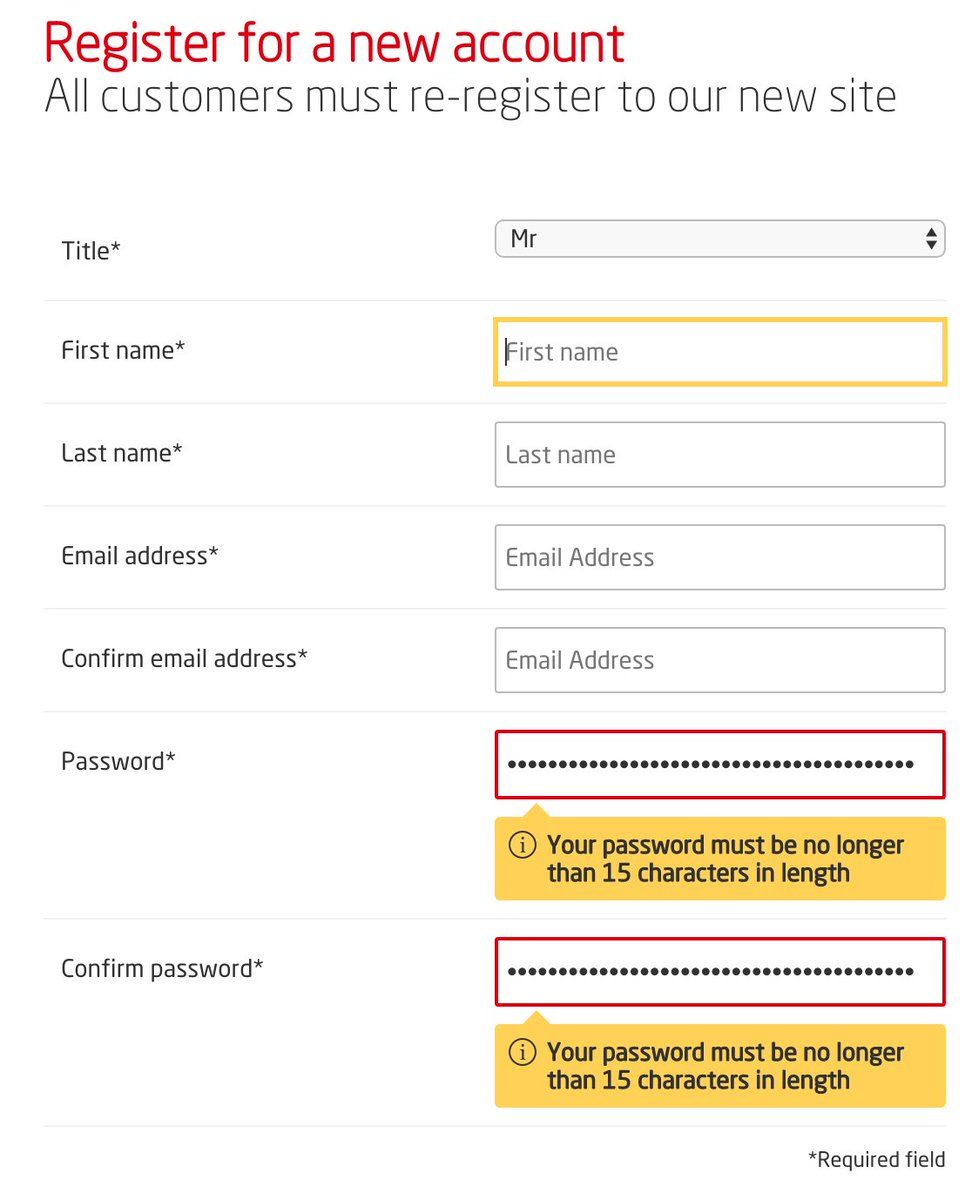Click inside the Password field

click(x=719, y=765)
